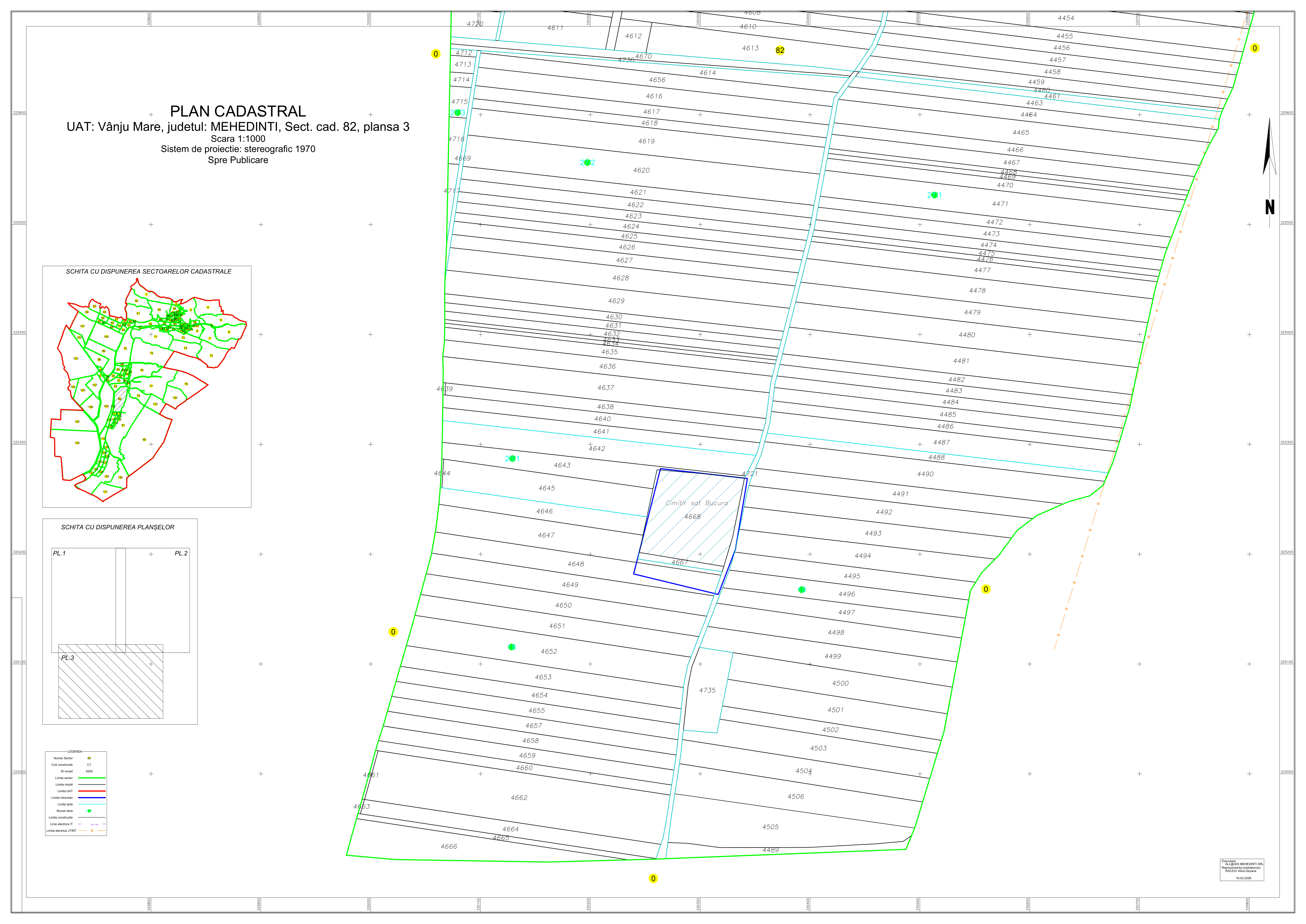The width and height of the screenshot is (1306, 924).
Task: Click parcel number 4662
Action: (519, 798)
